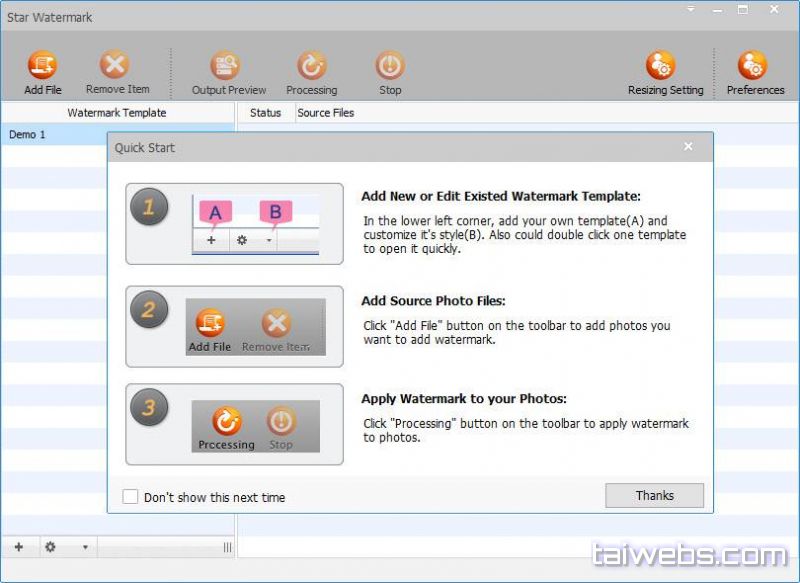
Task: Click the Source Files column header
Action: pos(326,113)
